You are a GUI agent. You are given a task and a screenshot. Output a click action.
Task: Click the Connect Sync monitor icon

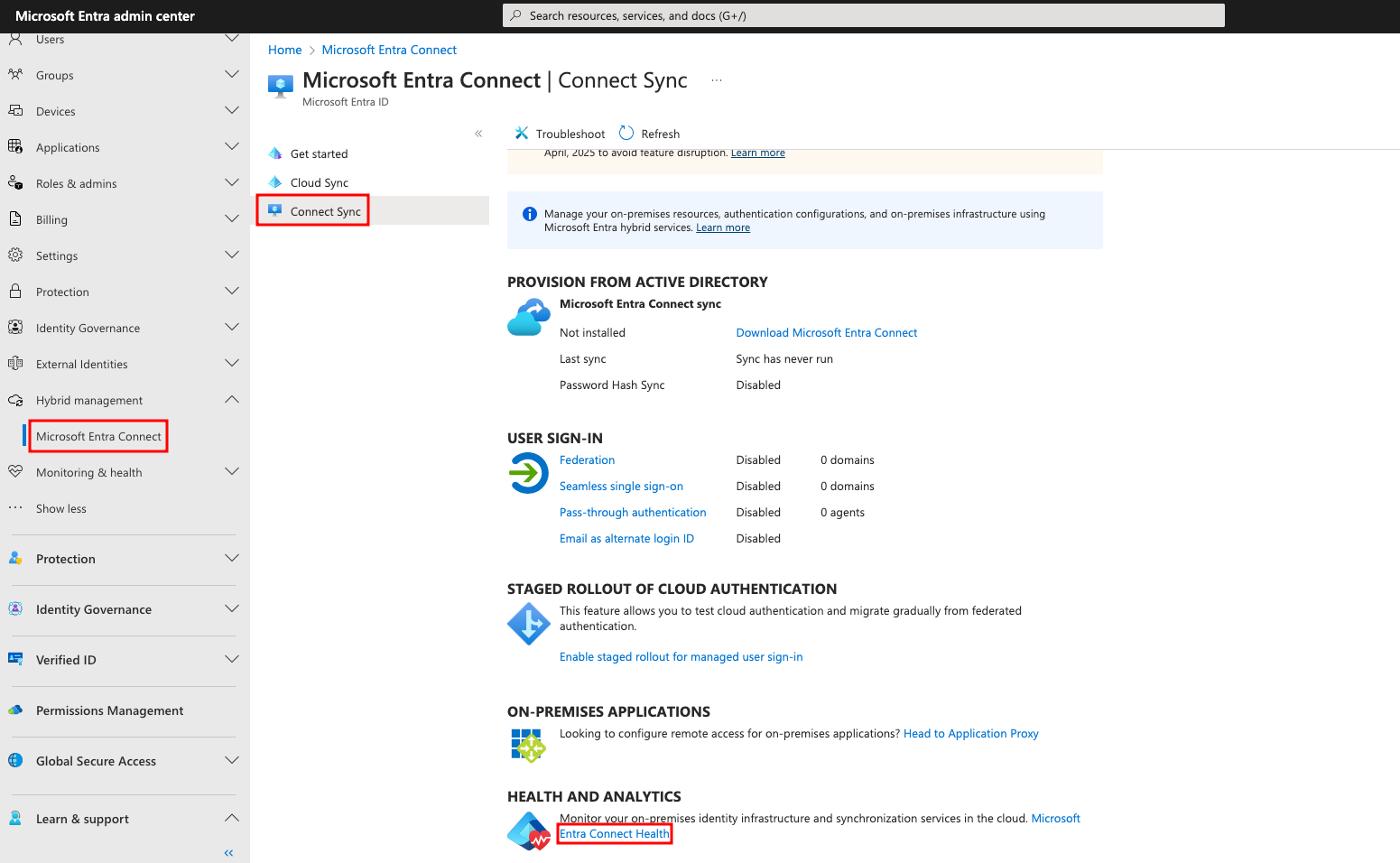(275, 210)
